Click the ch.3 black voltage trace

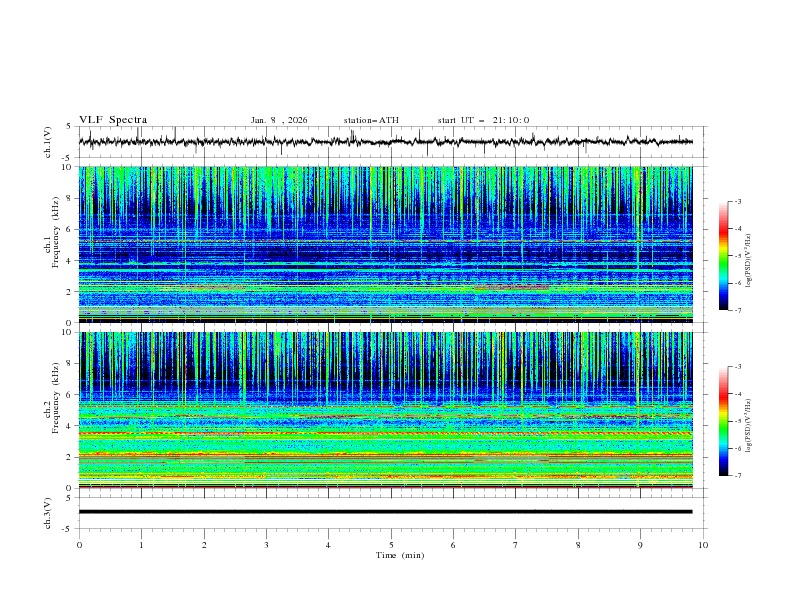[385, 512]
